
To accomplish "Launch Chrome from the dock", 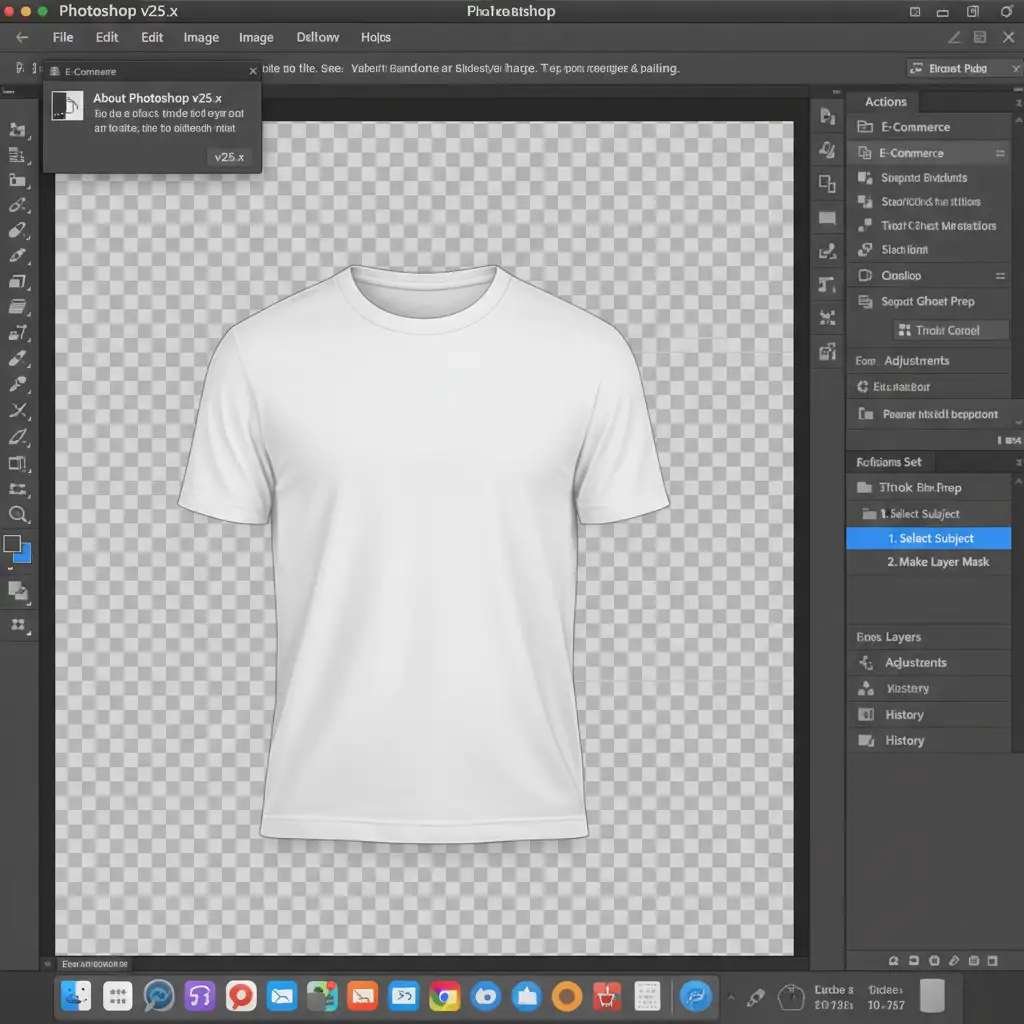I will 444,995.
